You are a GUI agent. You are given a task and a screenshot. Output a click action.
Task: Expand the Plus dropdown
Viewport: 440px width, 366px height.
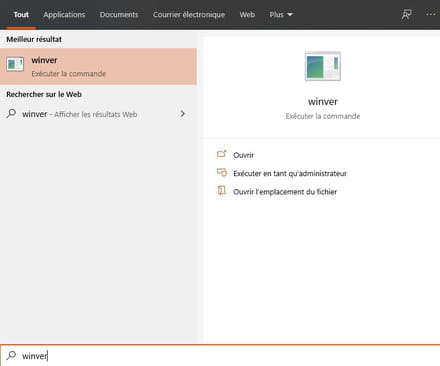click(x=281, y=15)
